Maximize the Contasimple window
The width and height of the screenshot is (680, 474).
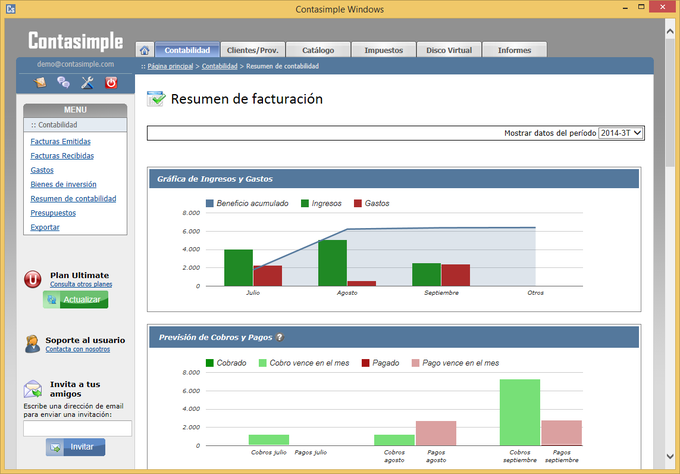coord(641,7)
